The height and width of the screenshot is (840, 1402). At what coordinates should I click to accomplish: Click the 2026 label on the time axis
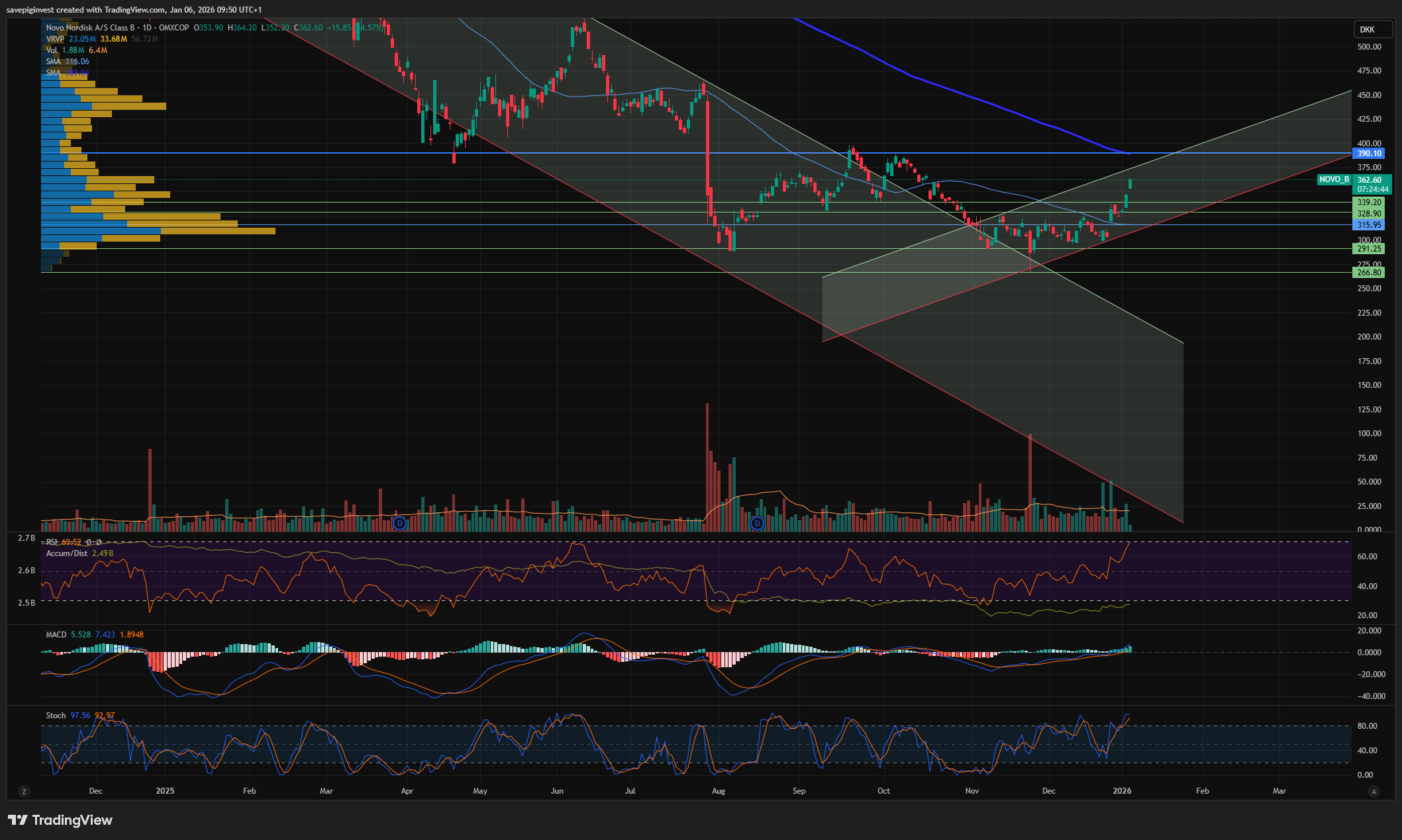(1122, 791)
